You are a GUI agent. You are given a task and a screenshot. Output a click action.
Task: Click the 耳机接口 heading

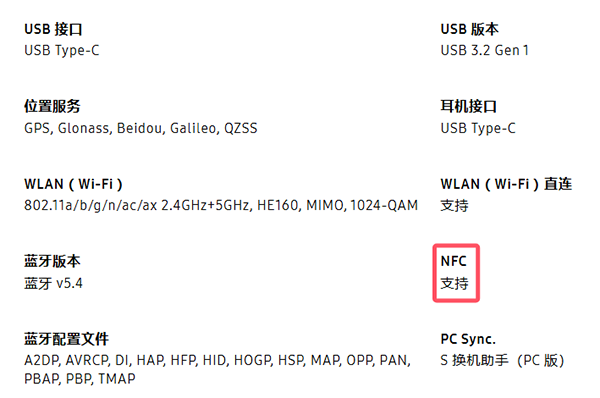(469, 106)
